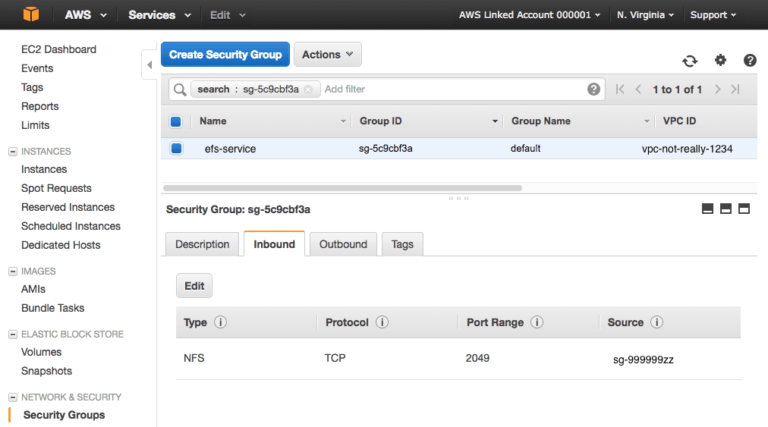Switch to the Outbound tab
The width and height of the screenshot is (768, 427).
point(343,244)
